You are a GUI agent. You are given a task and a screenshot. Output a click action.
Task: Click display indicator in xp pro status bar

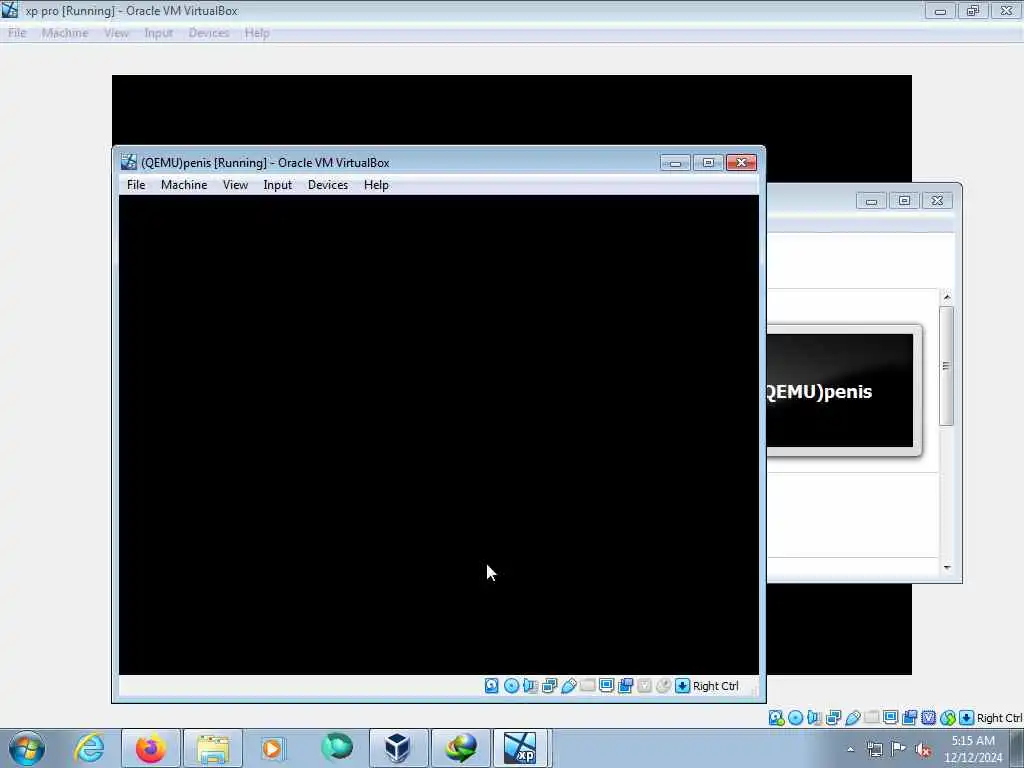click(890, 718)
